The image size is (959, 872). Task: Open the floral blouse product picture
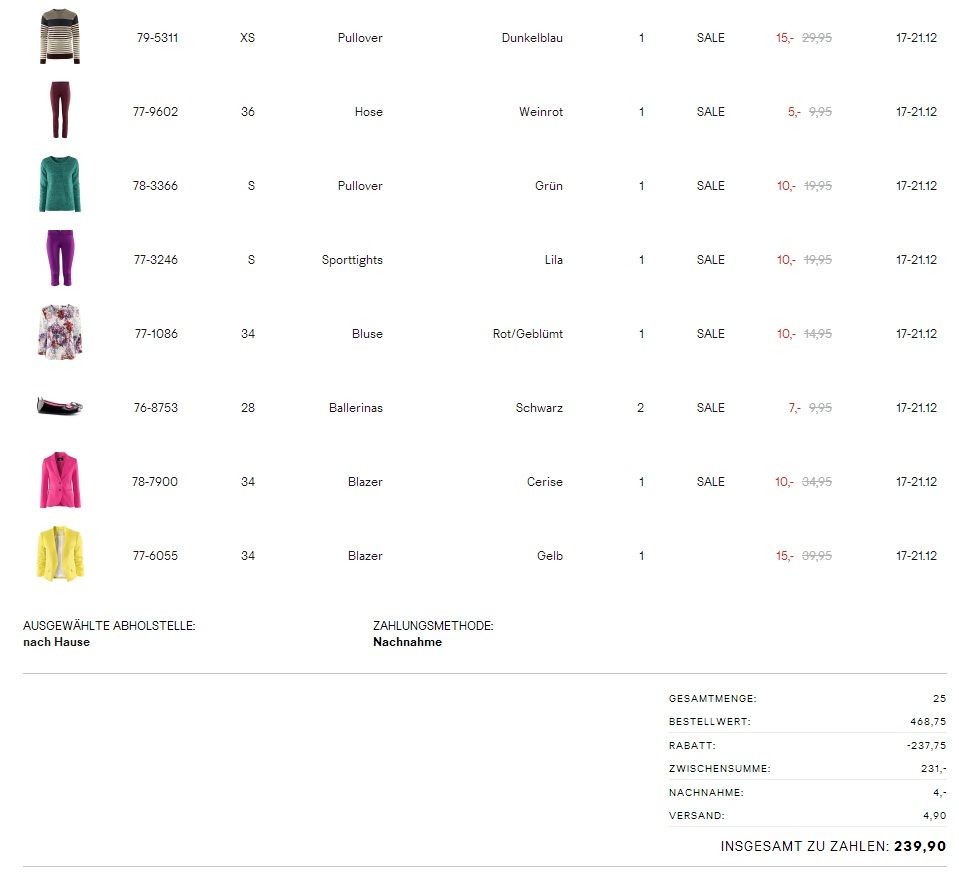59,333
